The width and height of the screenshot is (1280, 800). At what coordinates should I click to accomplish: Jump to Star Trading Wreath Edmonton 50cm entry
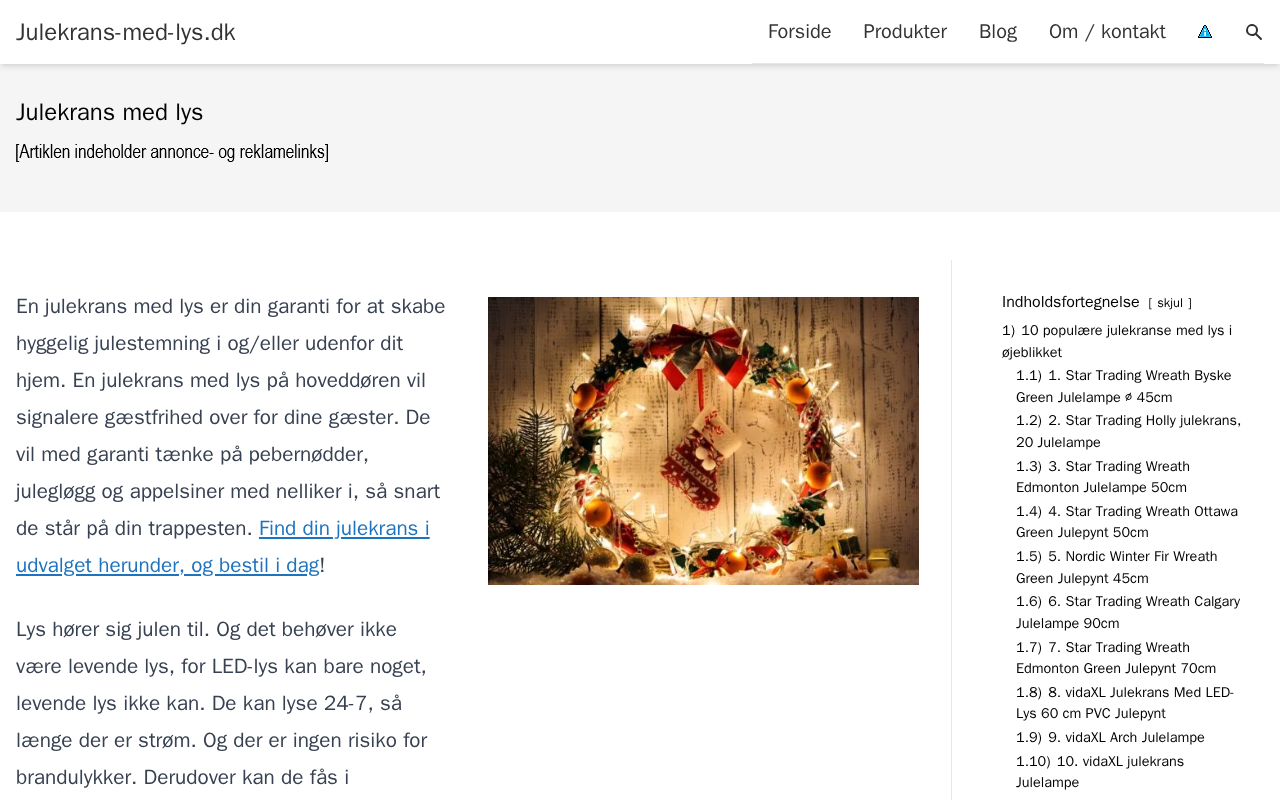pyautogui.click(x=1103, y=477)
